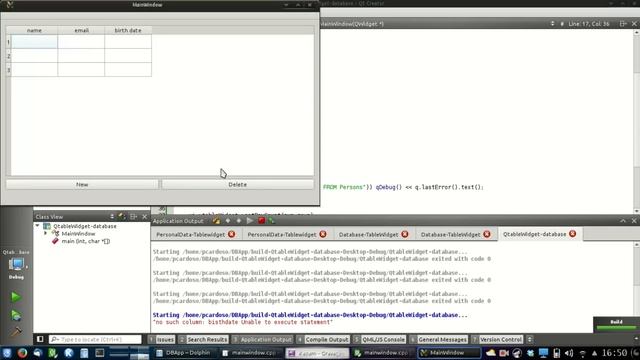Open the output panes selector arrows

point(529,339)
